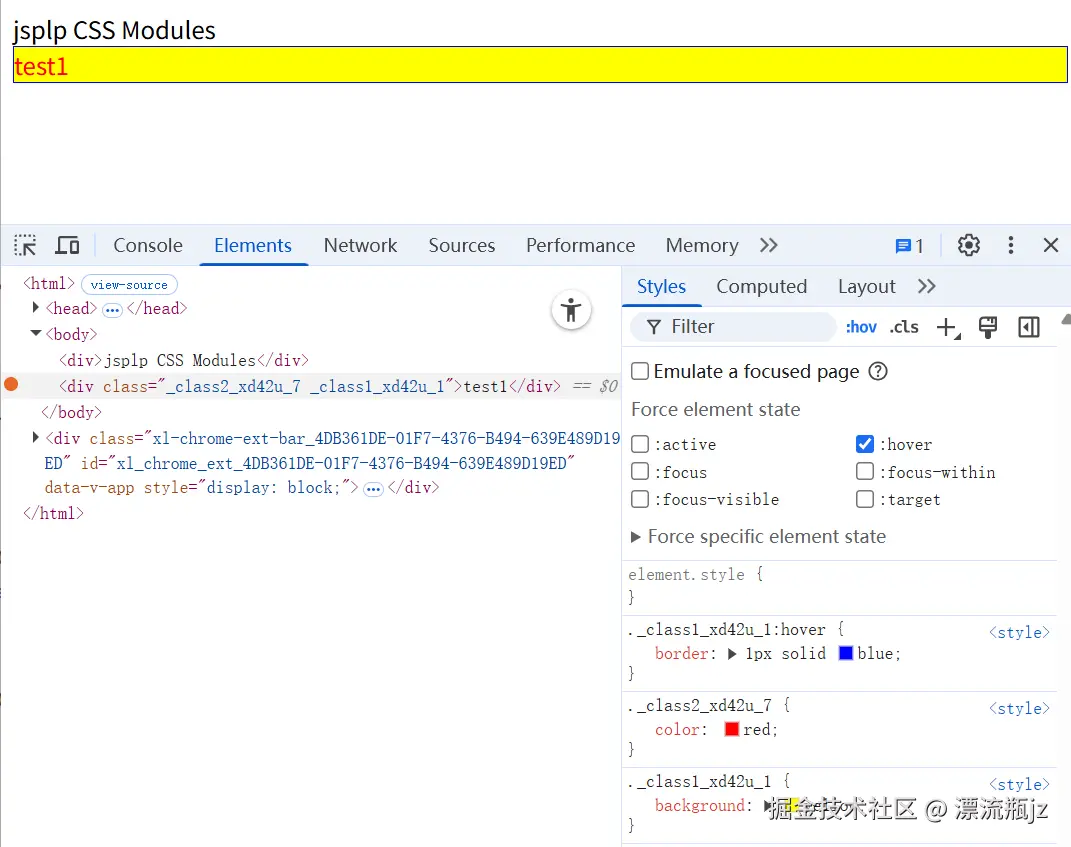Toggle common rendering emulations icon
The height and width of the screenshot is (847, 1071).
point(988,327)
